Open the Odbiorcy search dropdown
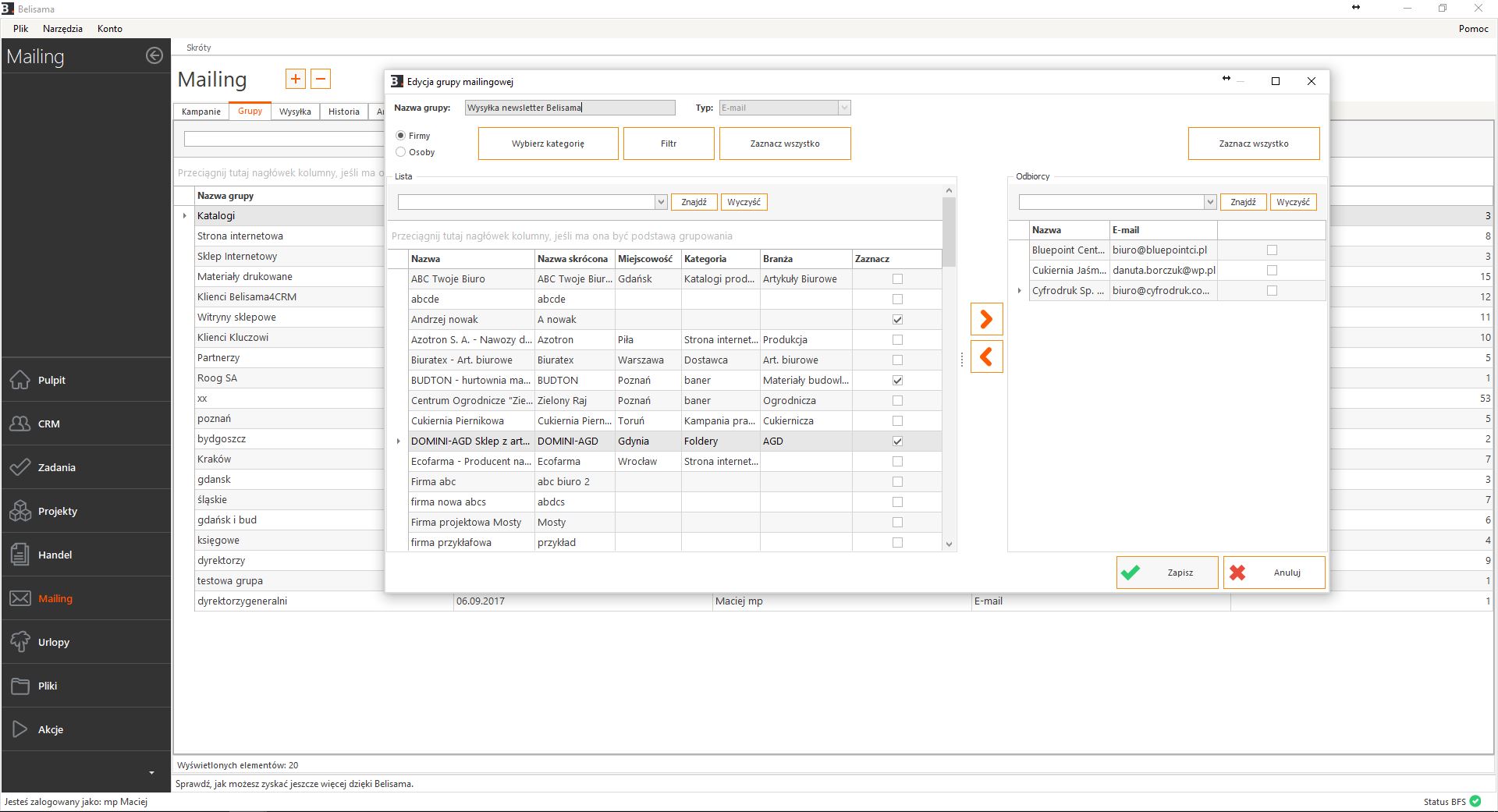The image size is (1498, 812). pyautogui.click(x=1210, y=202)
